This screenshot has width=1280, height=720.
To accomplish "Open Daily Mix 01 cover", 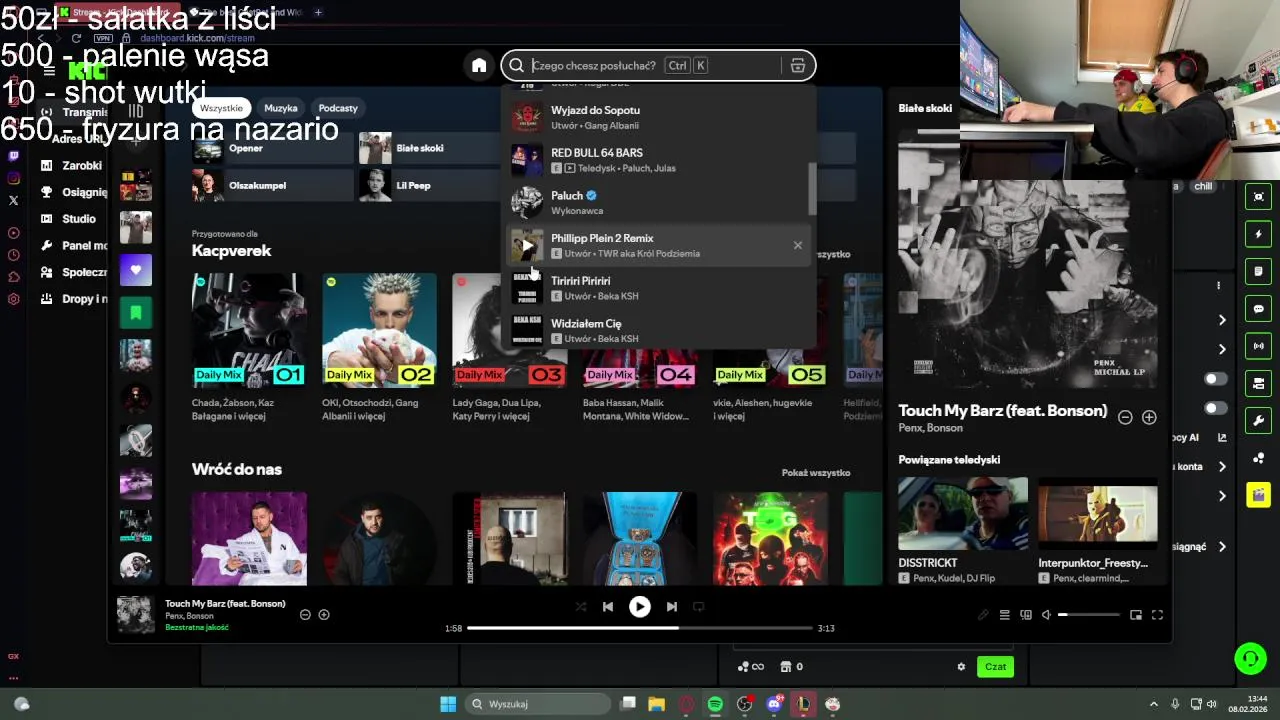I will [x=249, y=331].
